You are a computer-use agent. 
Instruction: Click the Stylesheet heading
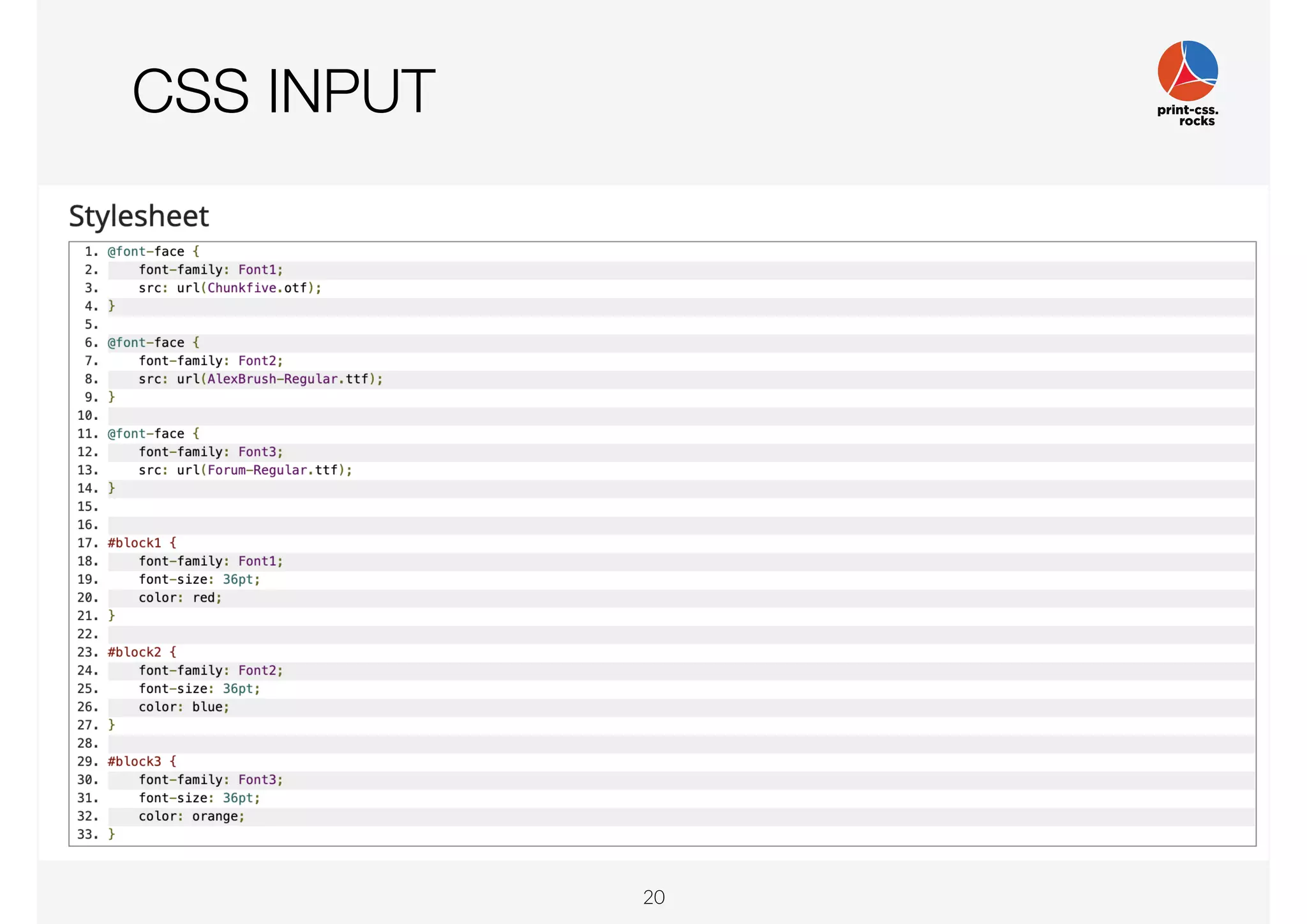pyautogui.click(x=138, y=216)
